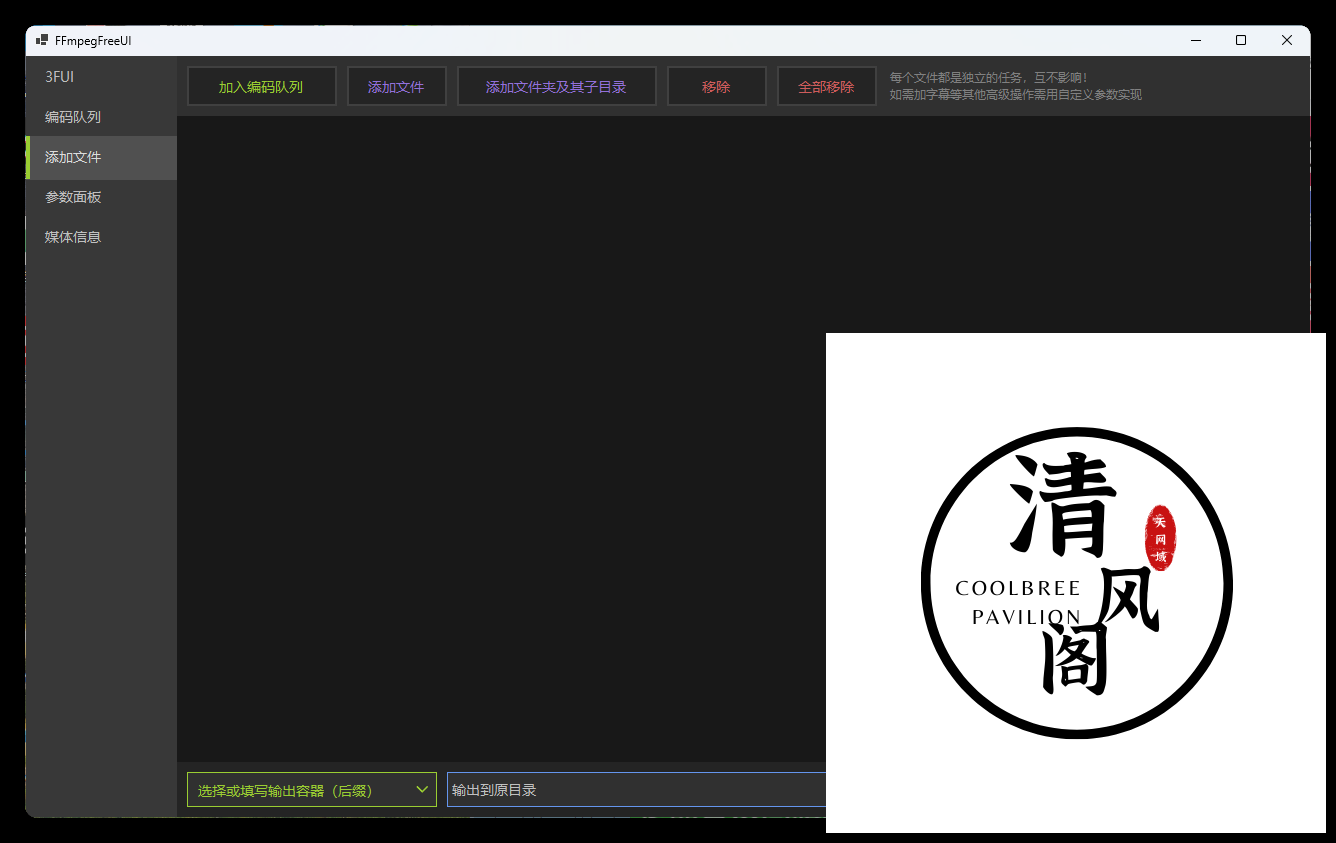Click the 输出到原目录 output path field

point(637,790)
